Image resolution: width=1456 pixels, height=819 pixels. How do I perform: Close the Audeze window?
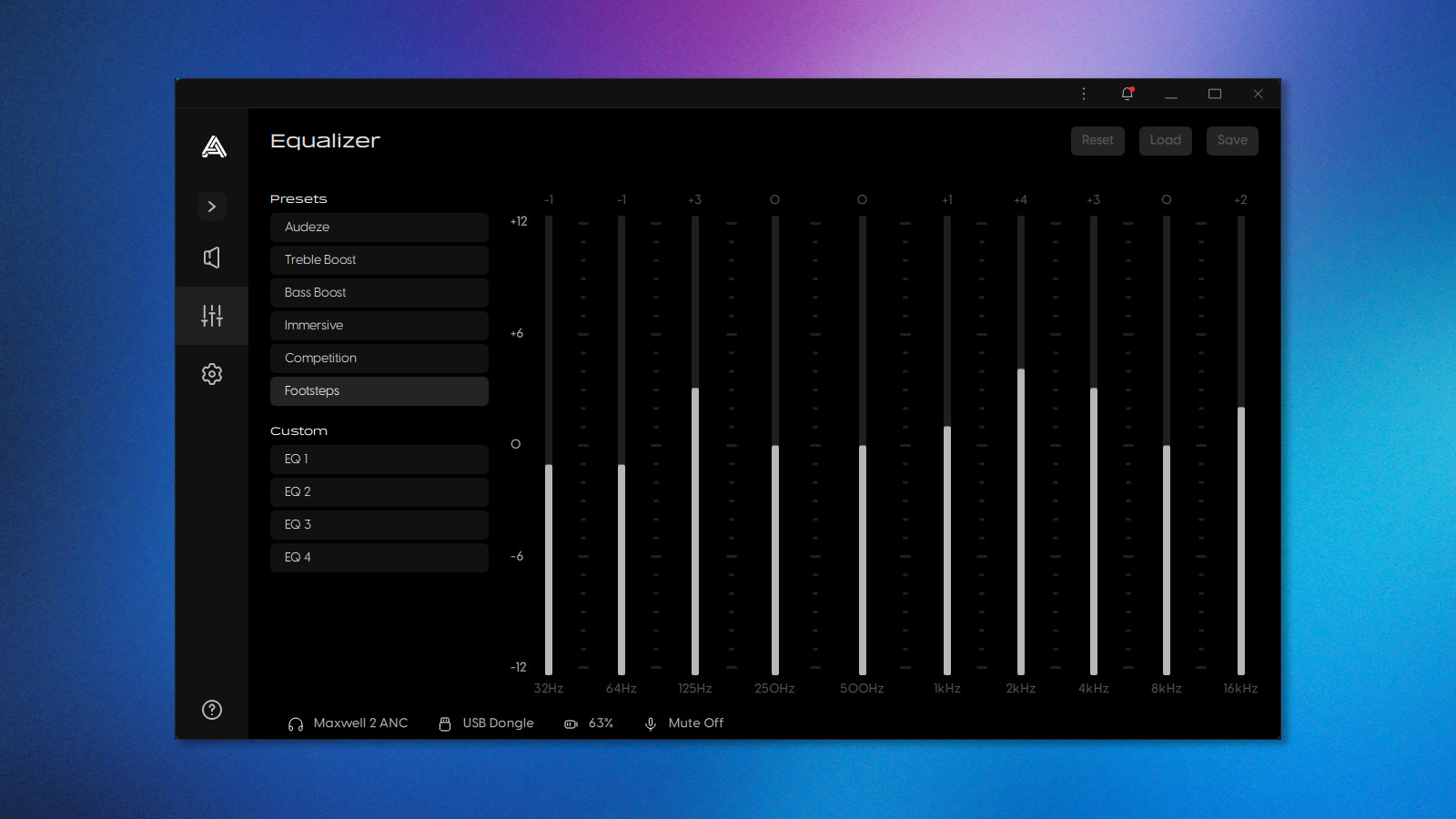point(1259,94)
